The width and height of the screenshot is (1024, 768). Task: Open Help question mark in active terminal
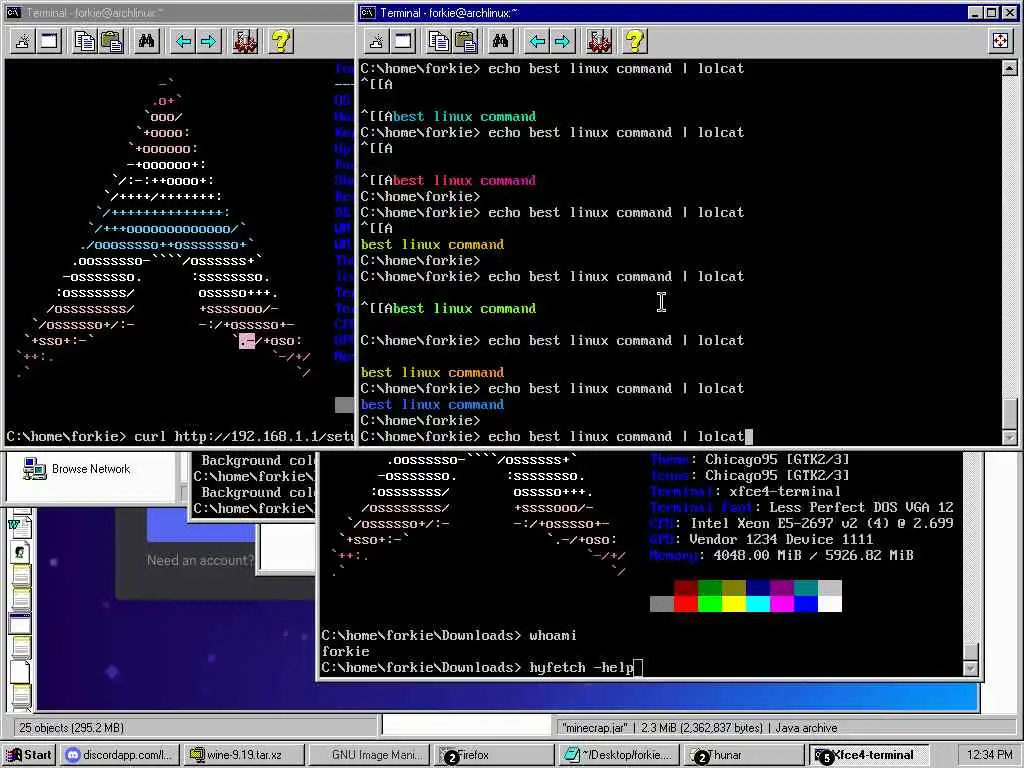pyautogui.click(x=635, y=42)
